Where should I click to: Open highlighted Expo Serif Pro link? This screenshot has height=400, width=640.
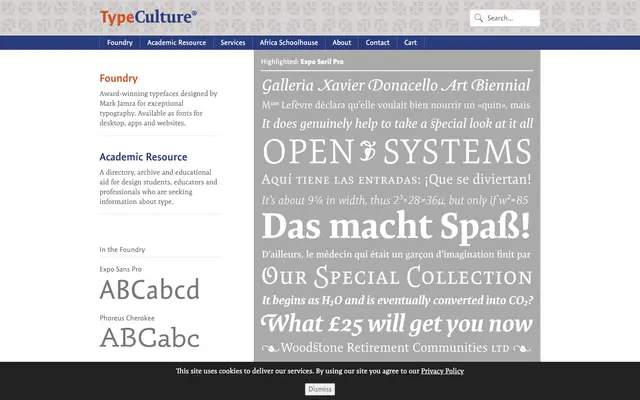pos(322,62)
